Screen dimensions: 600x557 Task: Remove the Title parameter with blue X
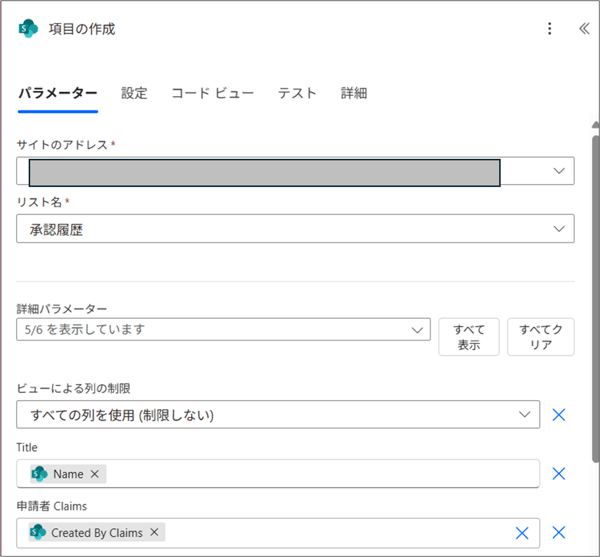coord(559,474)
